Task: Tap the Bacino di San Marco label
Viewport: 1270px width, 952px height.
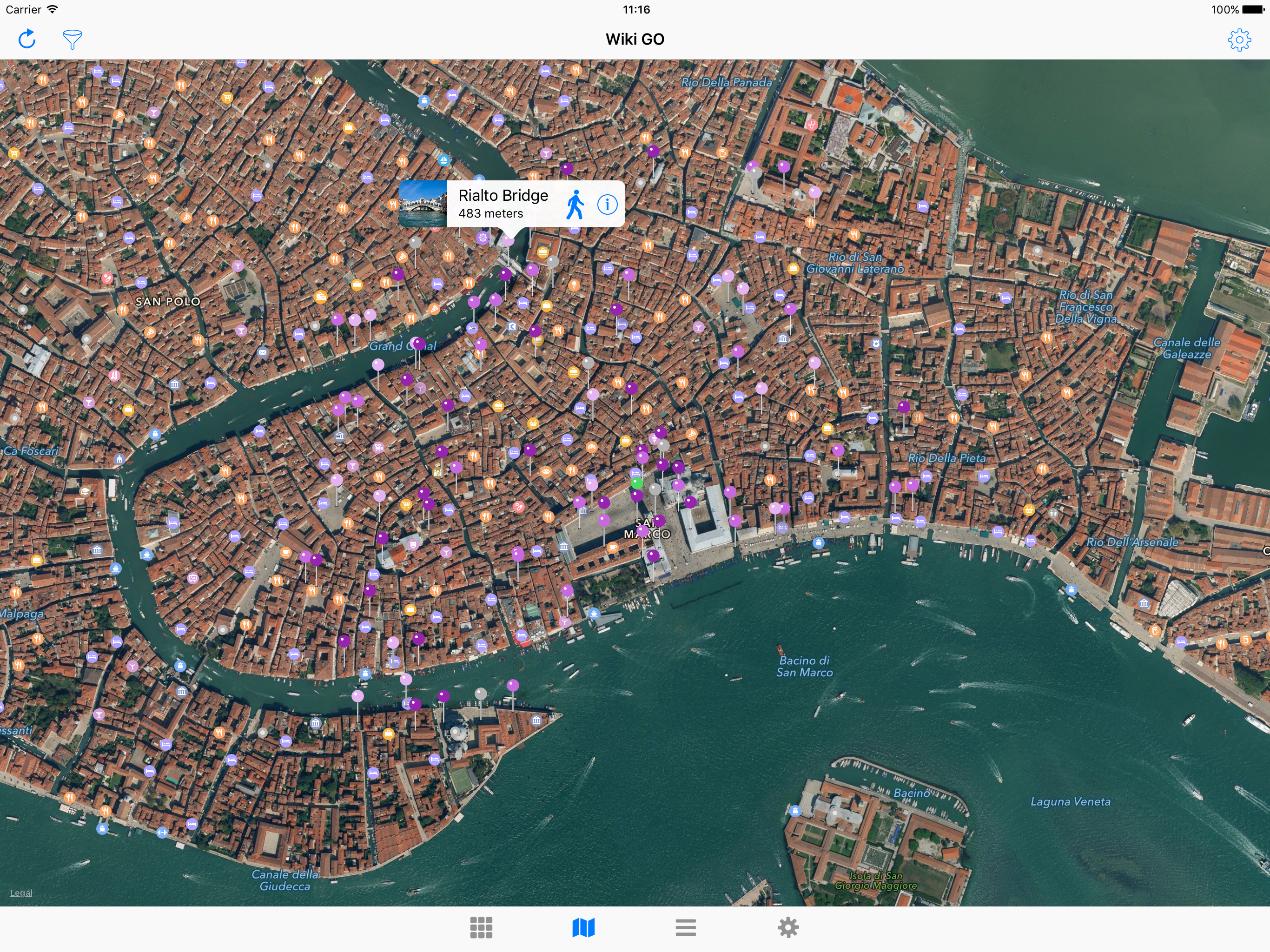Action: coord(804,667)
